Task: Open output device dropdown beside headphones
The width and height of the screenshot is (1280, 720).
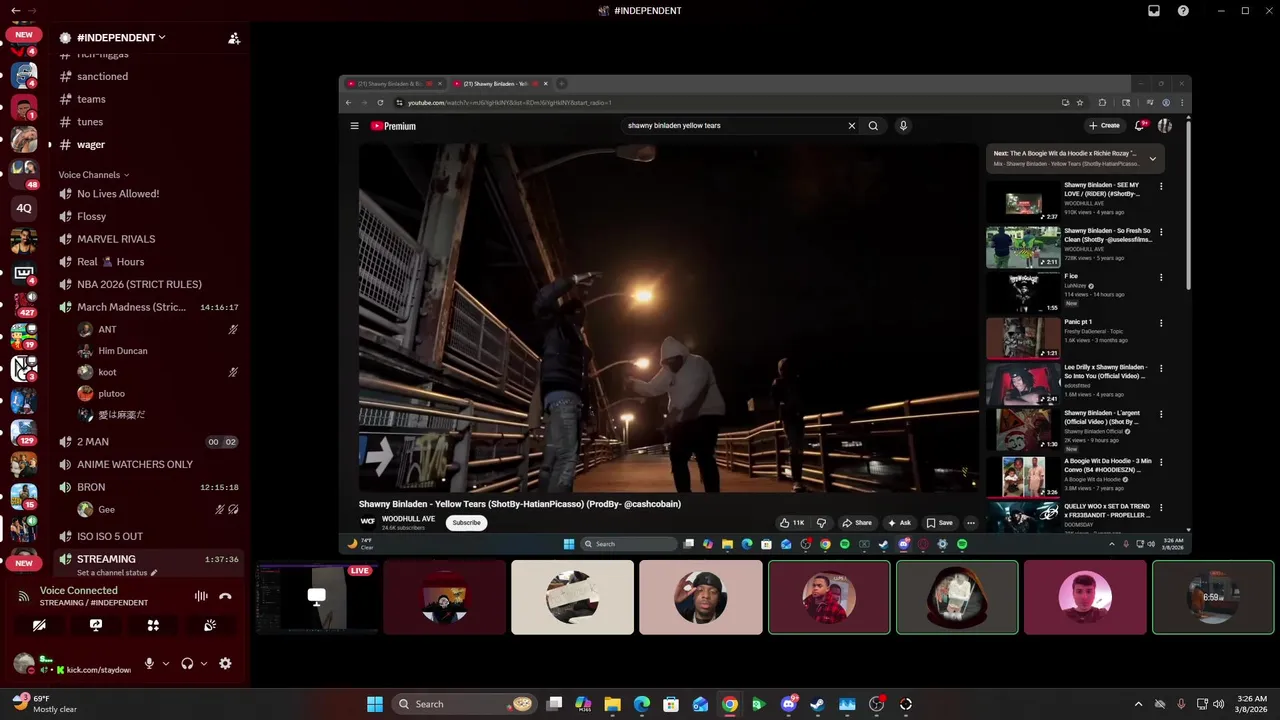Action: (204, 663)
